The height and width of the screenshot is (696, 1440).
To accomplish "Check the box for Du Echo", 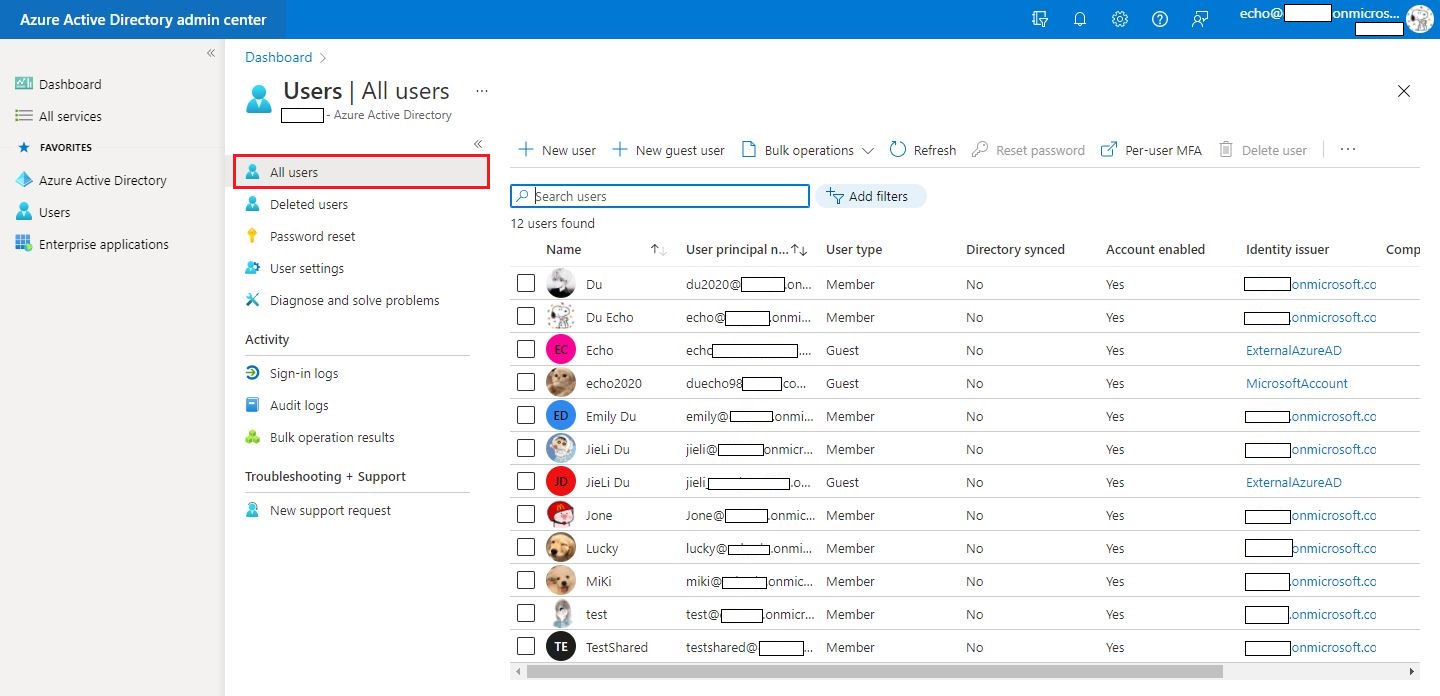I will [x=526, y=317].
